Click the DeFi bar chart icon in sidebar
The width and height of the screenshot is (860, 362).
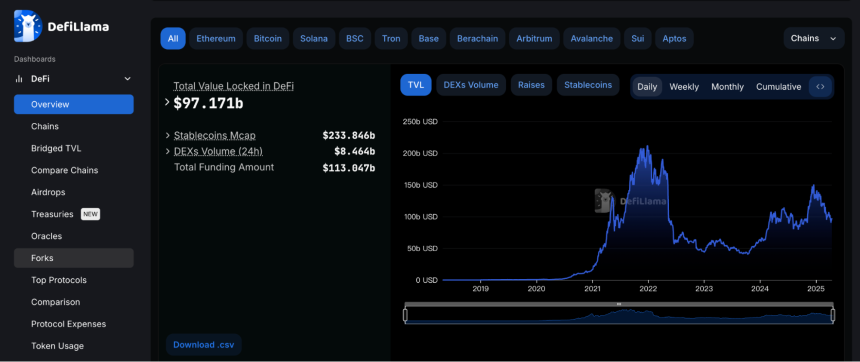[19, 79]
